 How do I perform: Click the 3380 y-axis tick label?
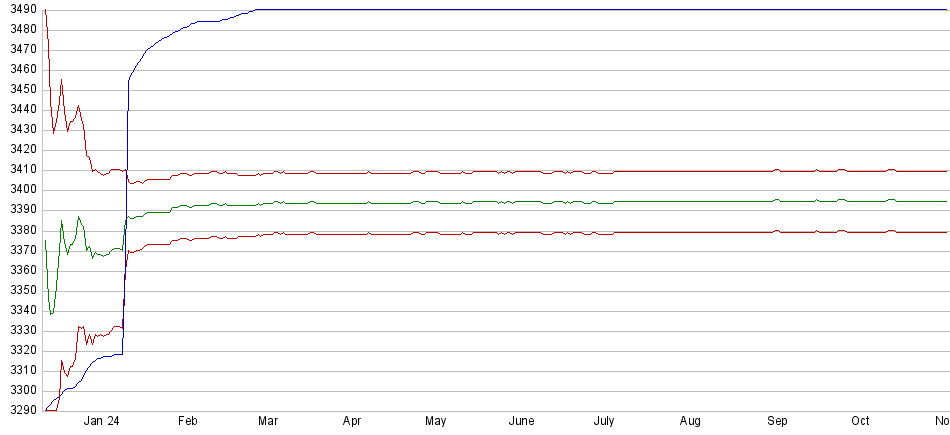click(x=19, y=230)
